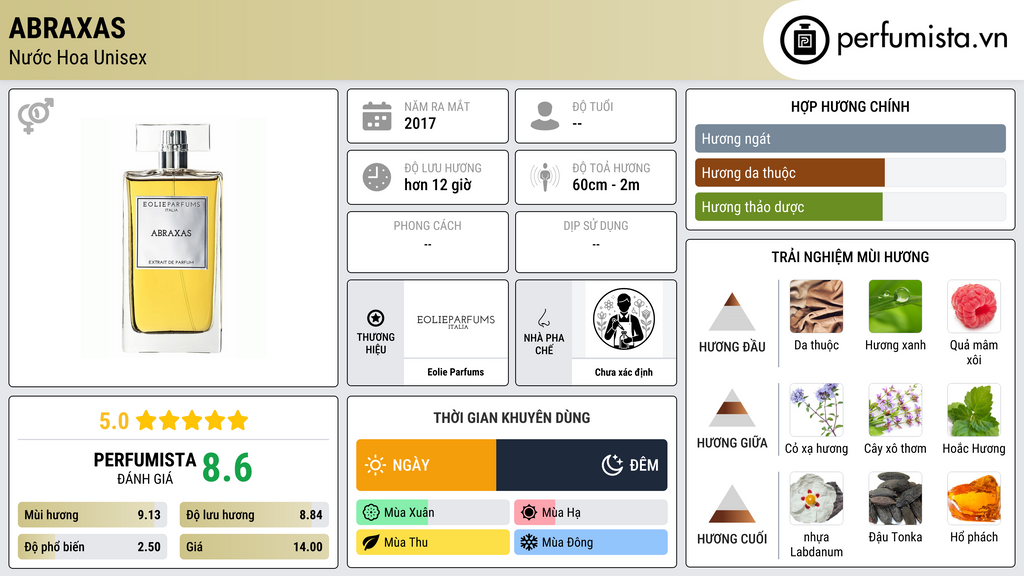Click the summer sun icon
This screenshot has height=576, width=1024.
529,513
